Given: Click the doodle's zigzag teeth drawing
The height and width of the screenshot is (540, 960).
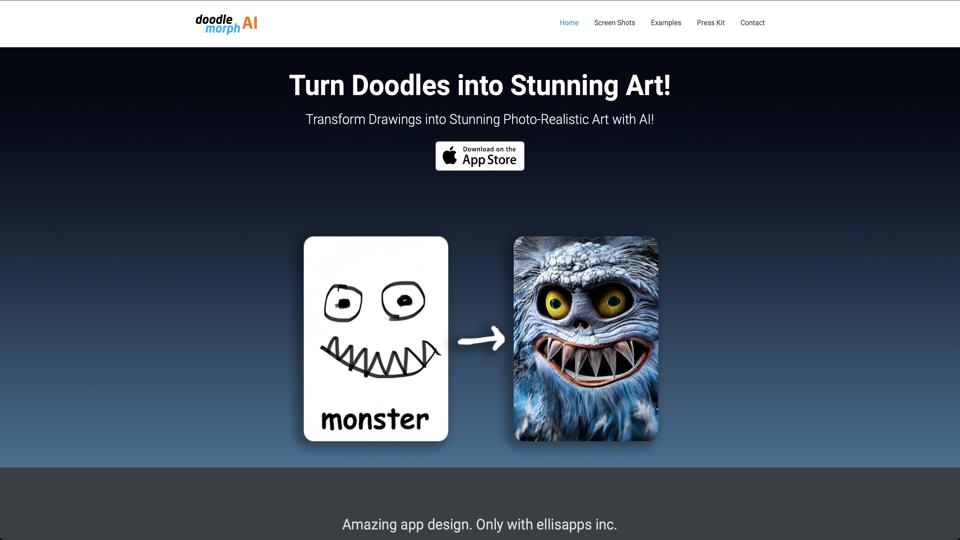Looking at the screenshot, I should pyautogui.click(x=380, y=357).
